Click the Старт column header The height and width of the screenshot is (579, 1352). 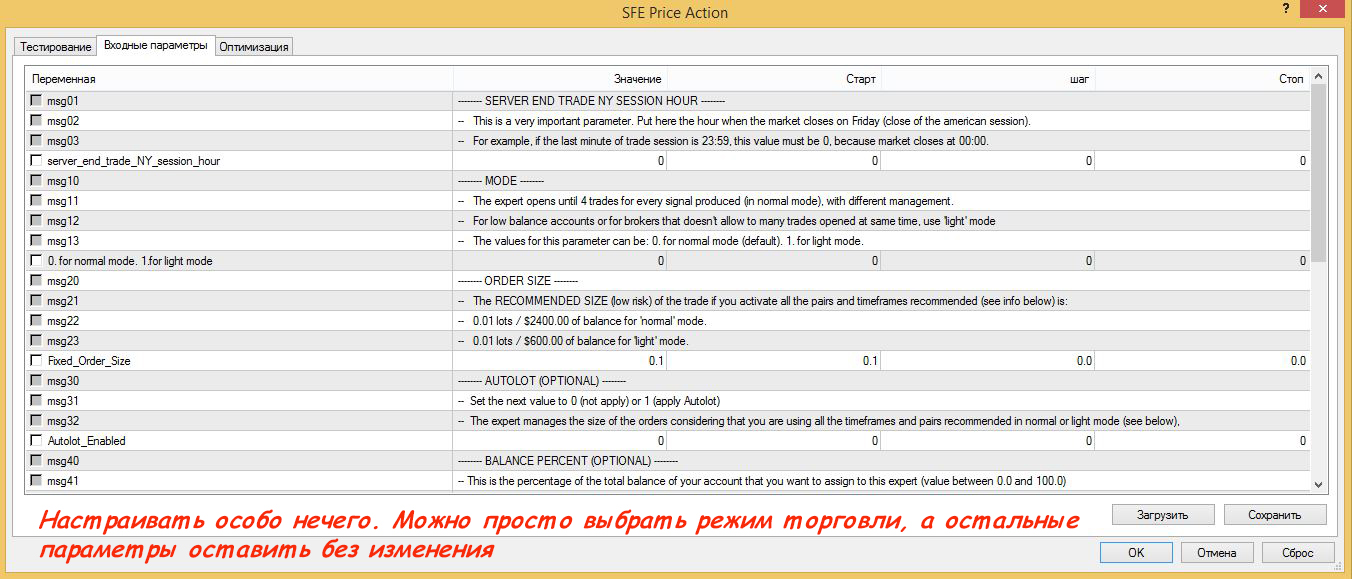tap(774, 79)
